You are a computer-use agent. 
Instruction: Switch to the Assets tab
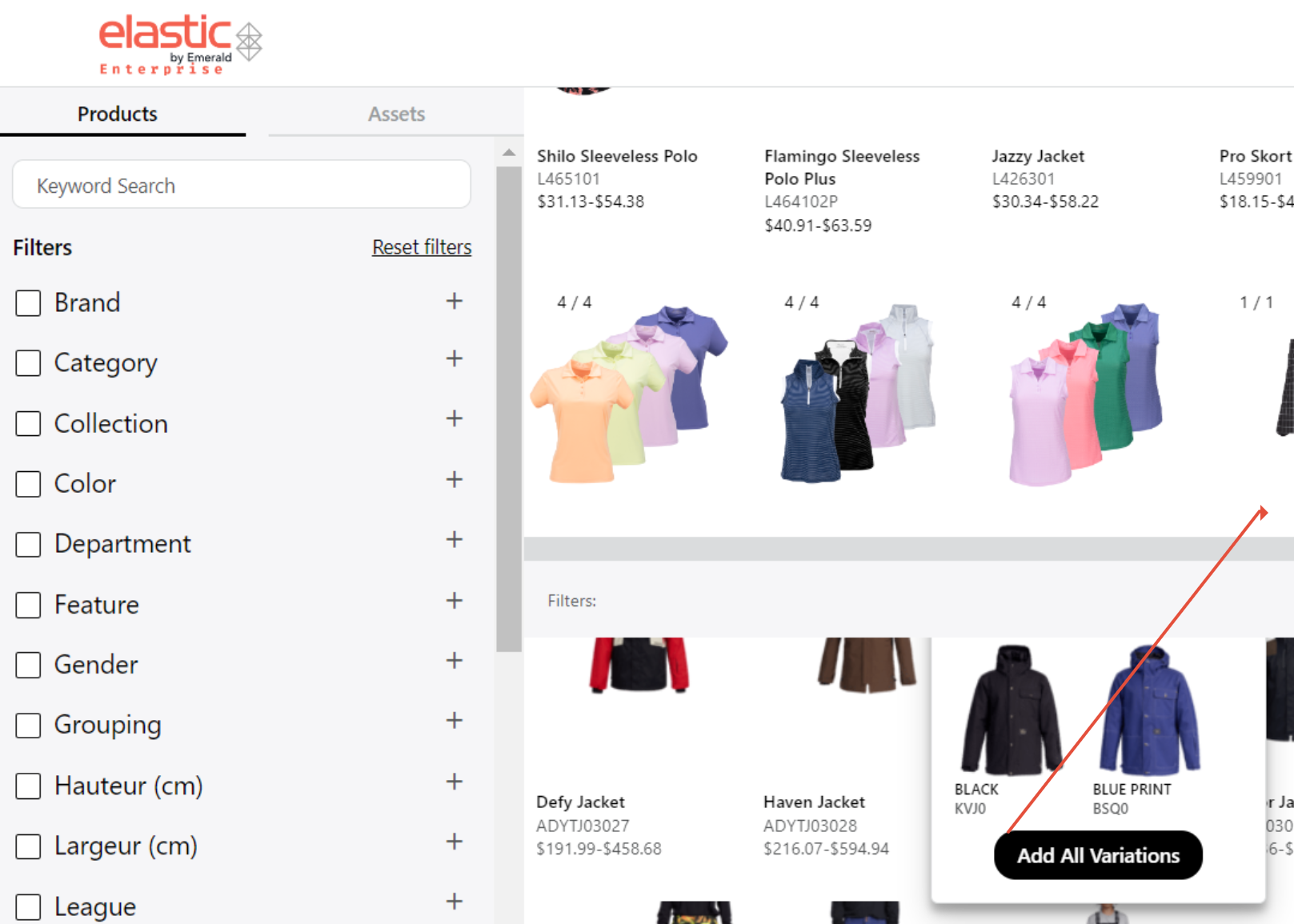396,114
